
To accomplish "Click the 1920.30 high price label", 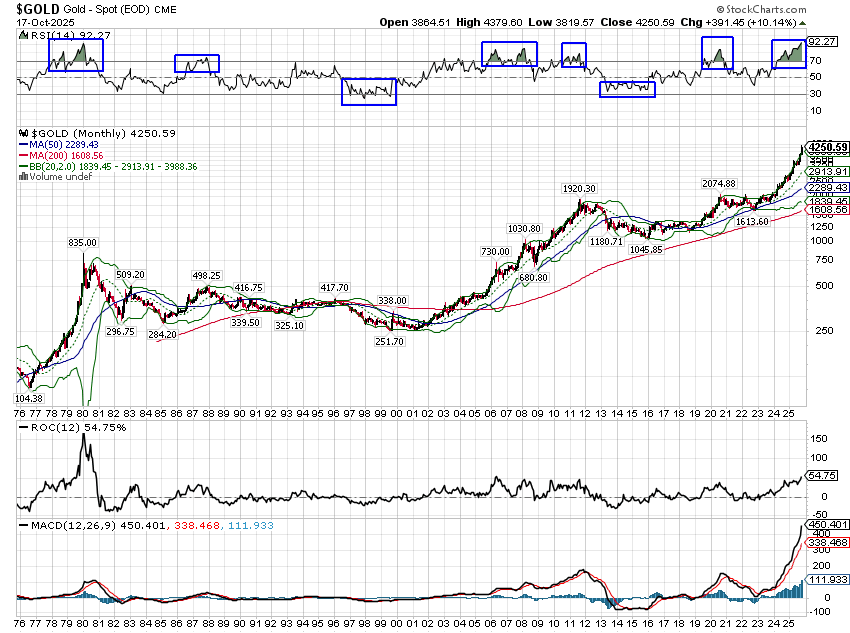I will tap(579, 189).
